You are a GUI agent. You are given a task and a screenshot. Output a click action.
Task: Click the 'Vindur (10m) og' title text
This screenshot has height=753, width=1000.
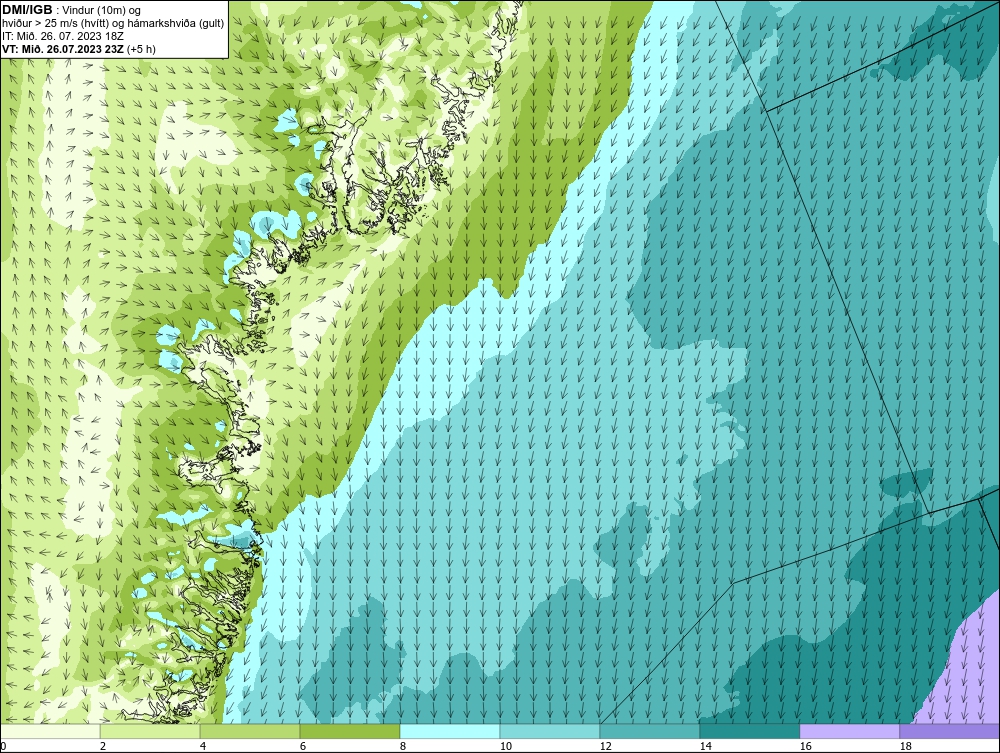click(x=101, y=11)
